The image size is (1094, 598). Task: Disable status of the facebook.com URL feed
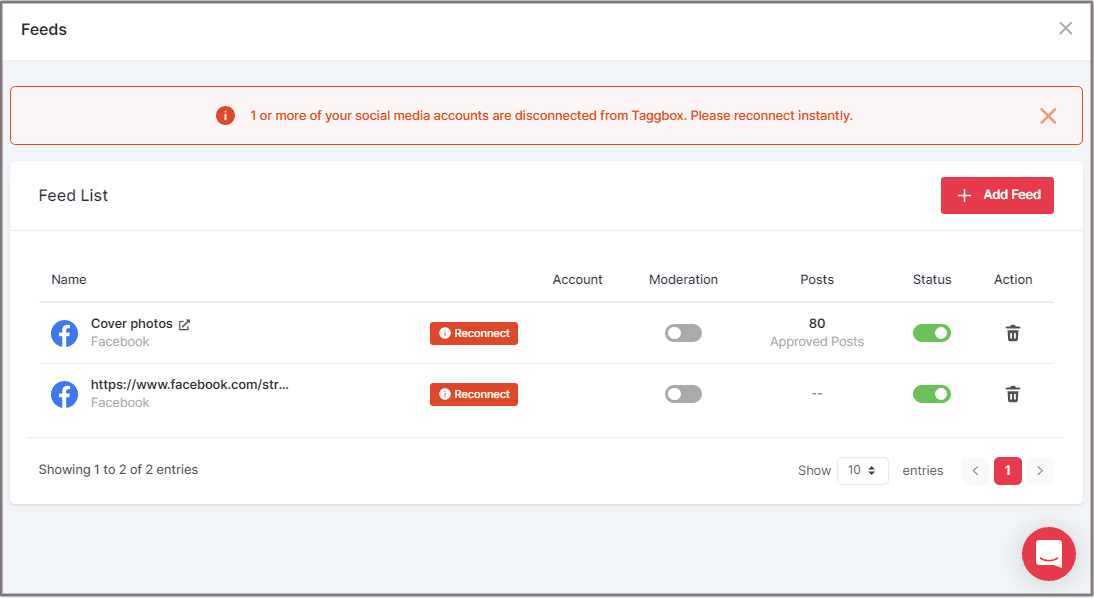pos(932,394)
